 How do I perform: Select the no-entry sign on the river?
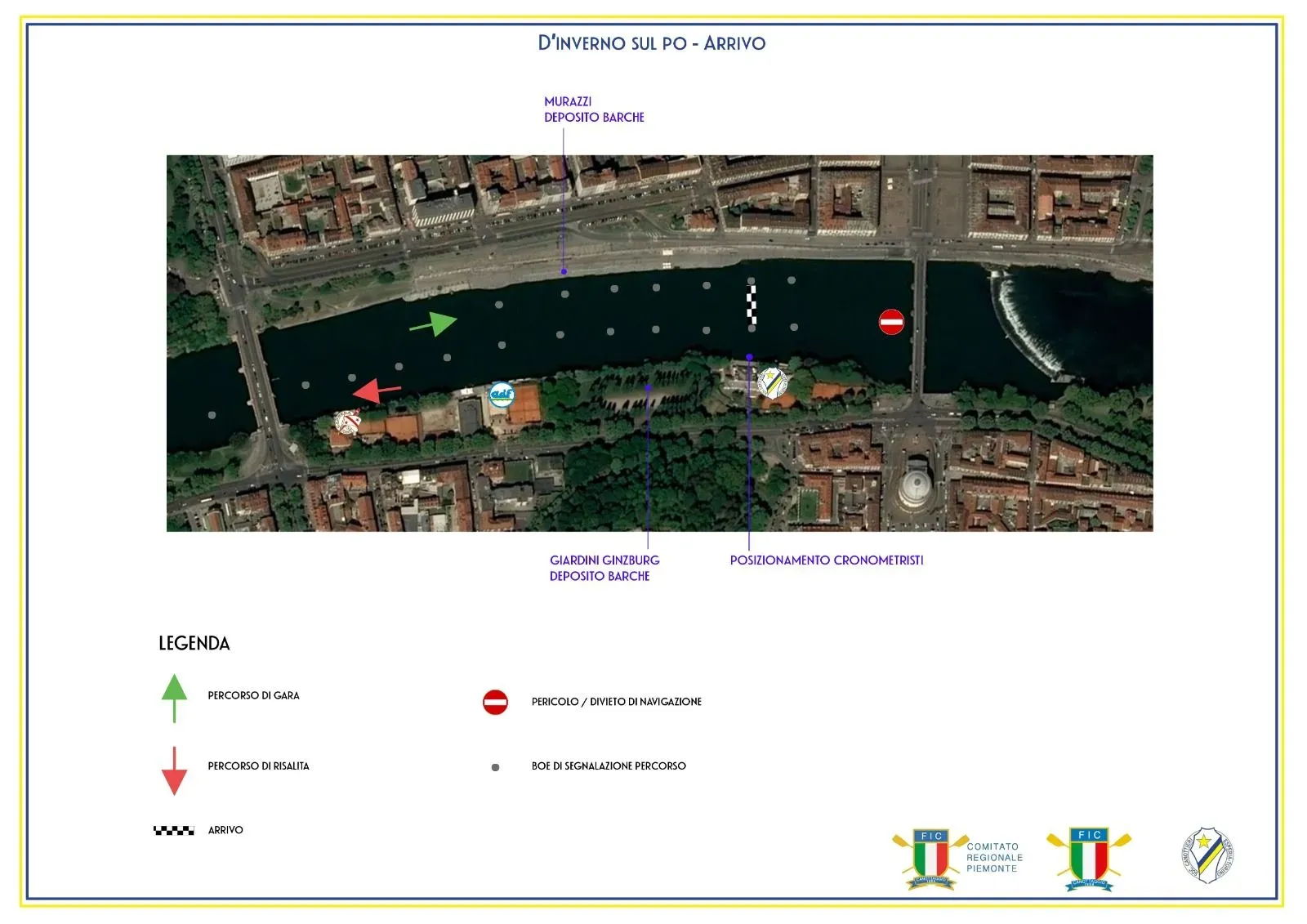(x=891, y=322)
